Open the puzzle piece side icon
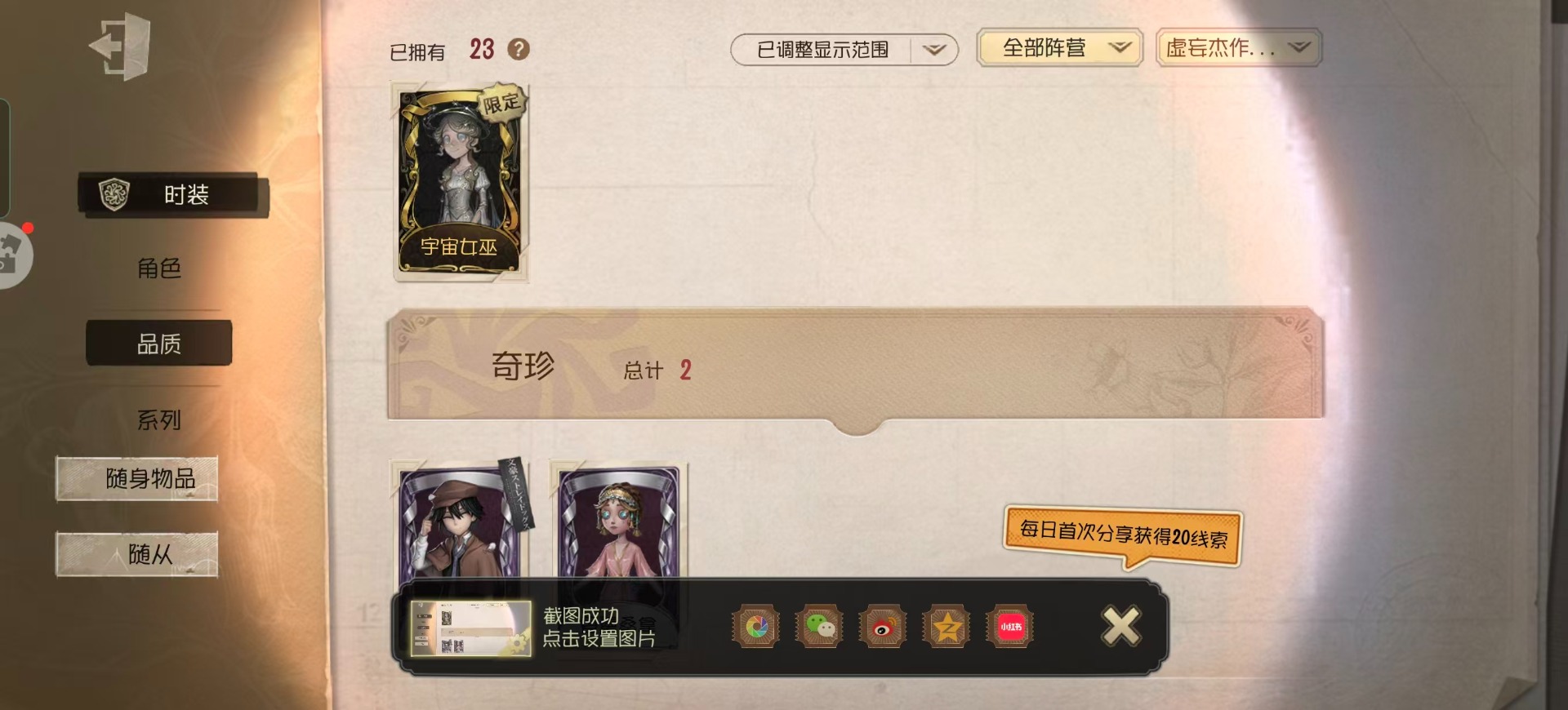Image resolution: width=1568 pixels, height=710 pixels. pos(11,255)
